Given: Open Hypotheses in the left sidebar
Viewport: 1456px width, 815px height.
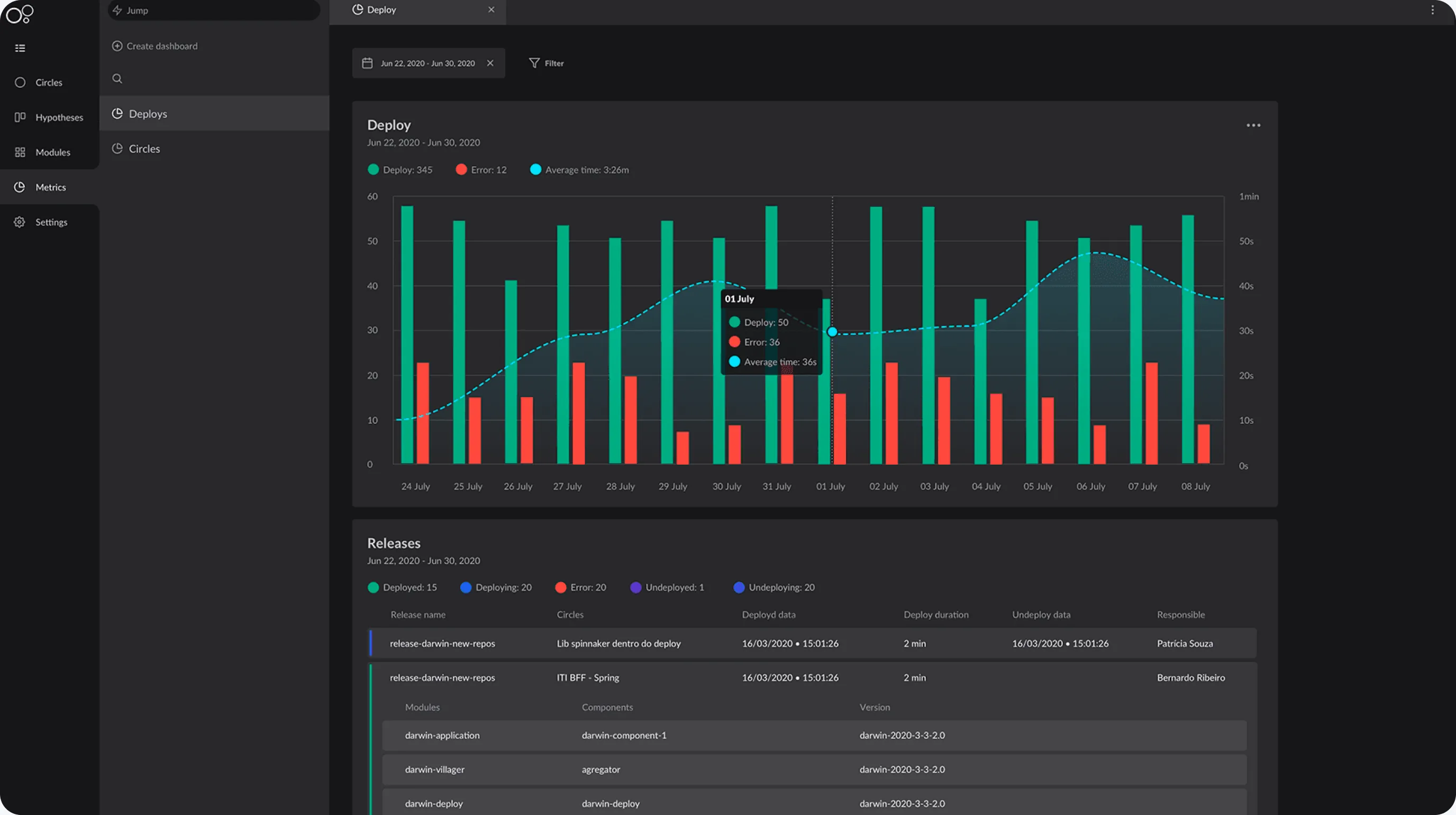Looking at the screenshot, I should click(50, 117).
